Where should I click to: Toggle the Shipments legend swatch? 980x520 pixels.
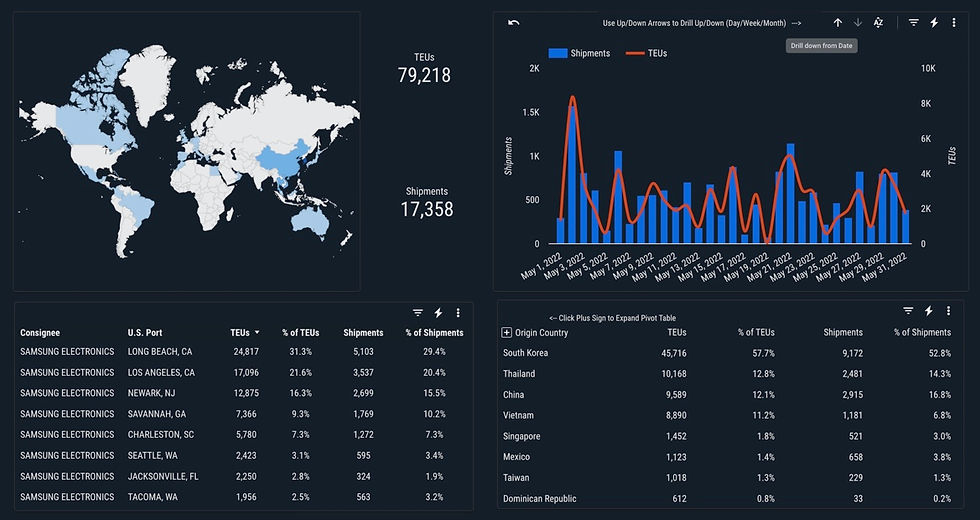(558, 53)
